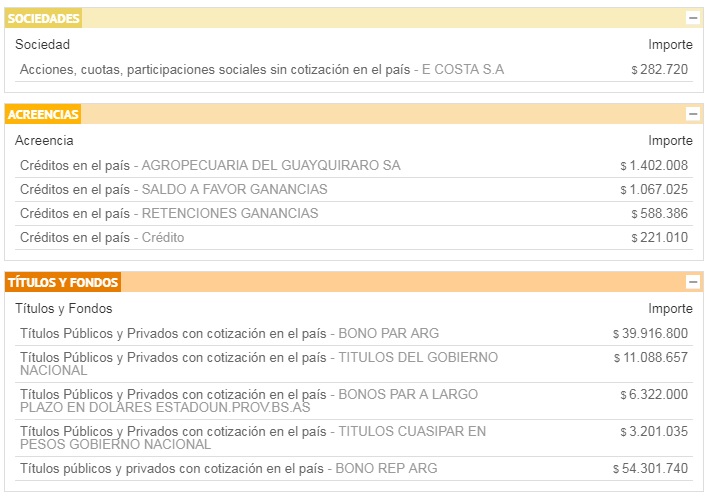This screenshot has height=501, width=711.
Task: Collapse the Acreencias section with minus icon
Action: click(692, 114)
